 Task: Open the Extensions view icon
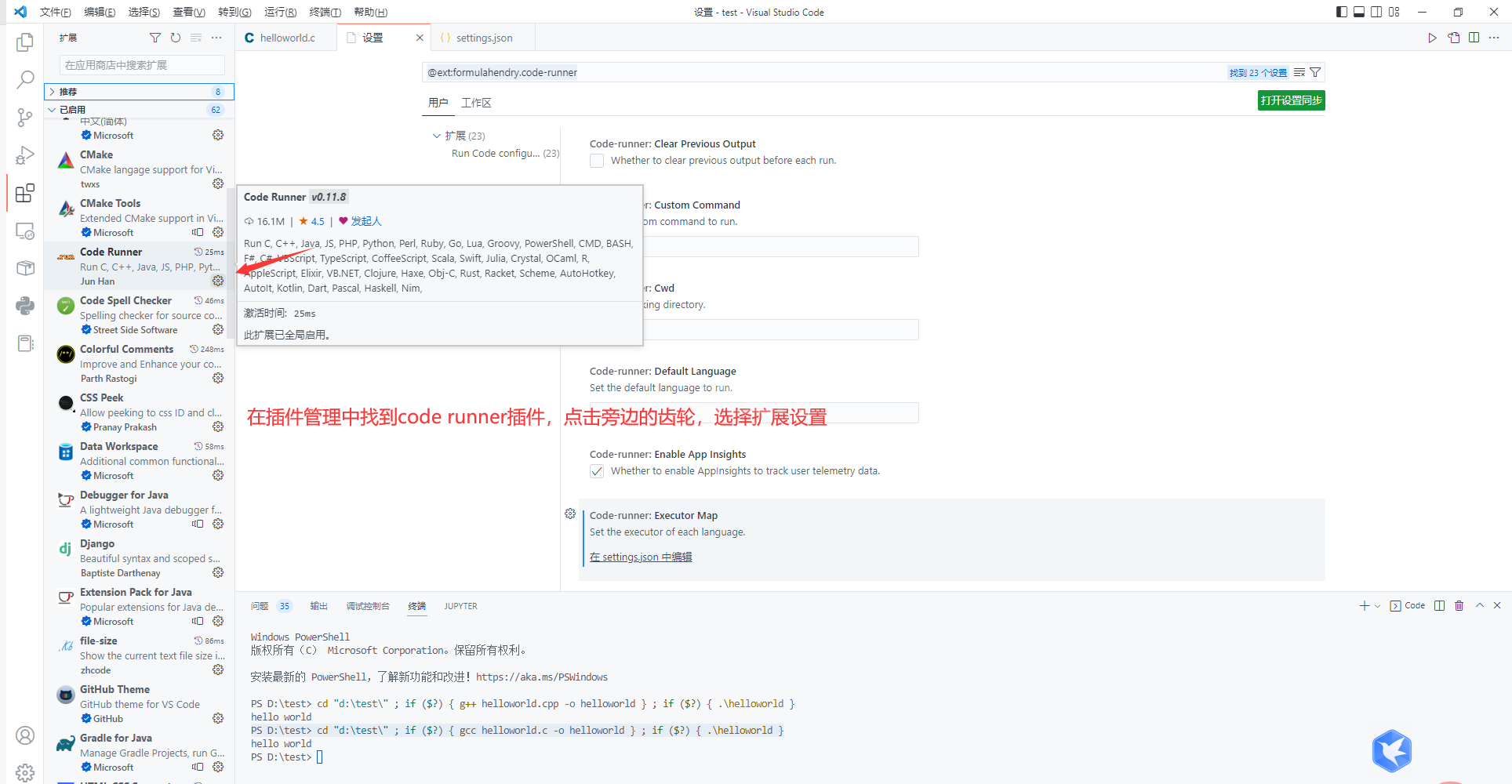click(x=25, y=193)
